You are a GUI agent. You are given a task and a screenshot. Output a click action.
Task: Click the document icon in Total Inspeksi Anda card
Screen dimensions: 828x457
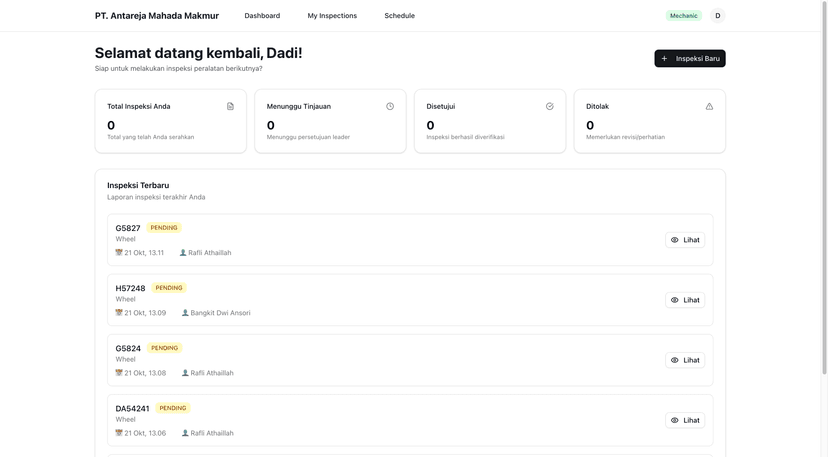click(230, 106)
